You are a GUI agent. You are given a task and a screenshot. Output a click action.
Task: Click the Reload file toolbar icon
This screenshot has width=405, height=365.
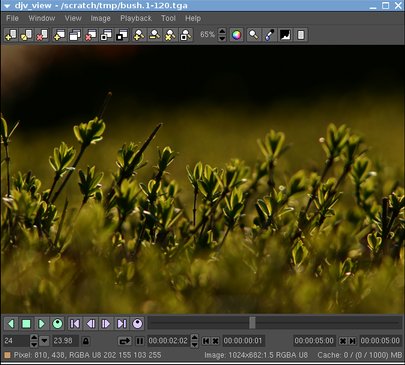(x=26, y=35)
